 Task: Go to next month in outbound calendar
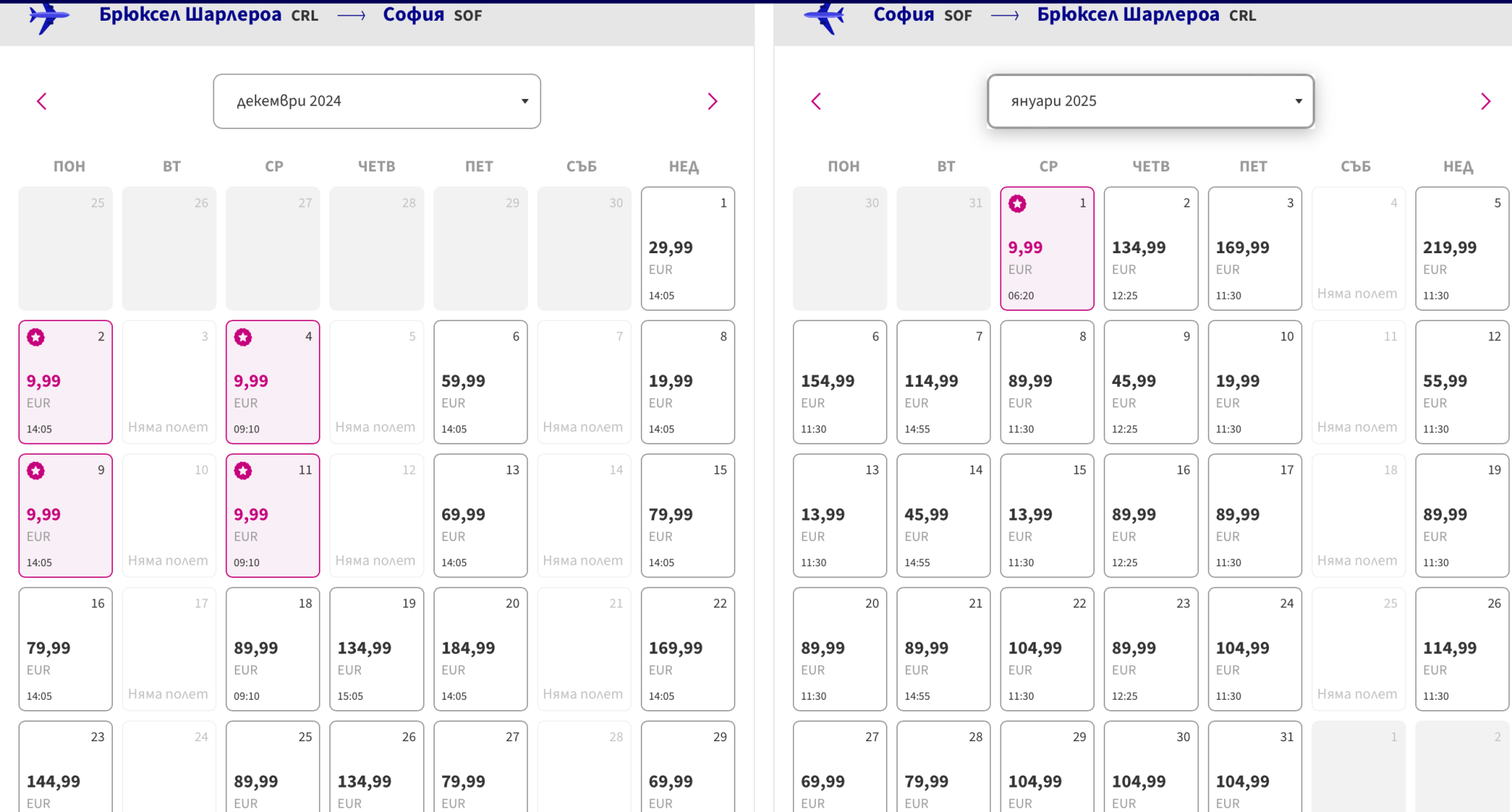click(712, 101)
